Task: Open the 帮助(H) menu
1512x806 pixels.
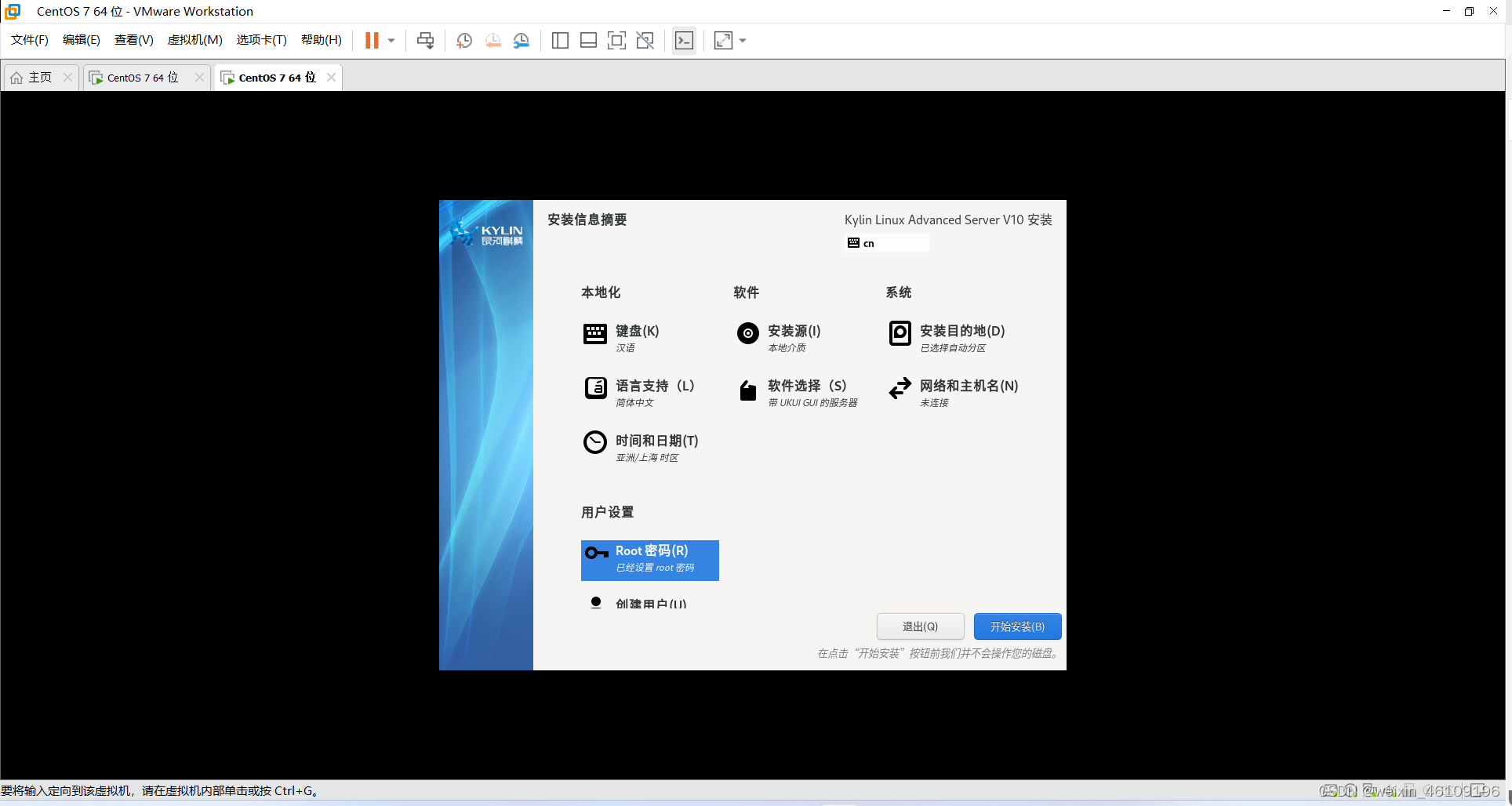Action: coord(322,40)
